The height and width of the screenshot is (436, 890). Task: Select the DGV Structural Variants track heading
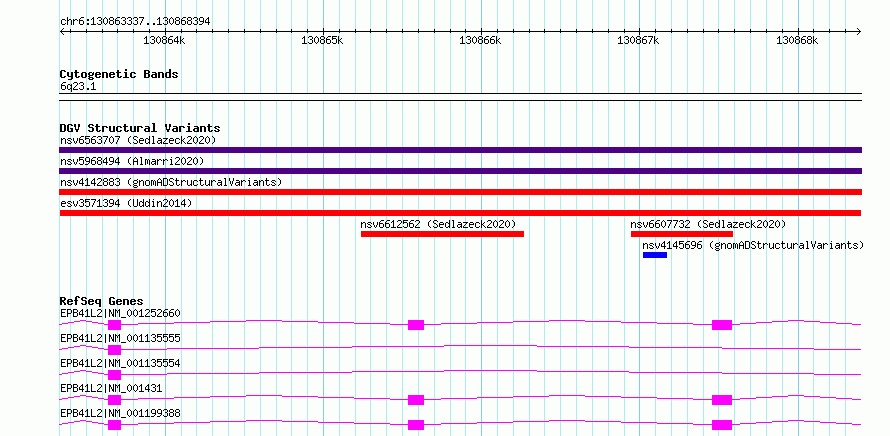[140, 128]
